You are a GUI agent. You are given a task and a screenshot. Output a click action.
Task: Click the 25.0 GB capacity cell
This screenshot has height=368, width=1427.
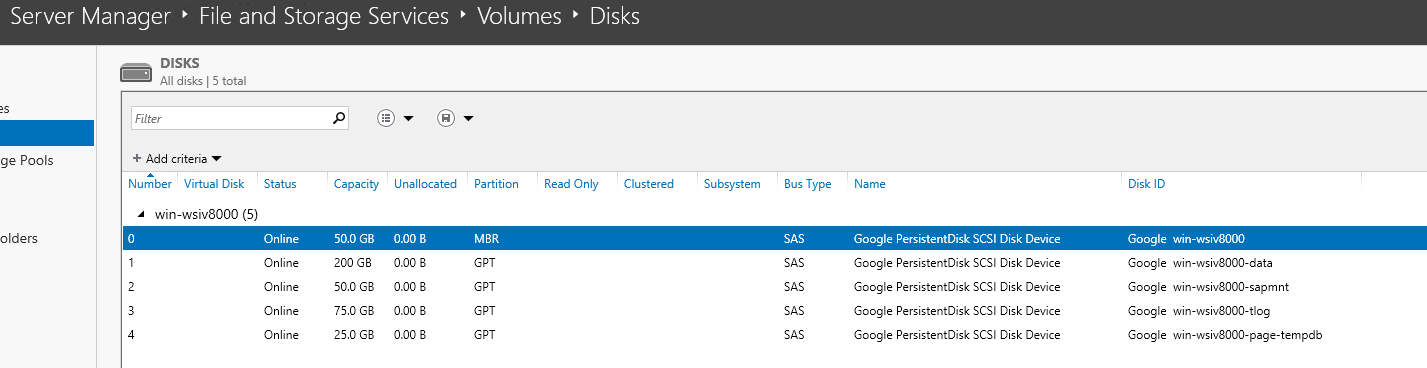pos(354,335)
